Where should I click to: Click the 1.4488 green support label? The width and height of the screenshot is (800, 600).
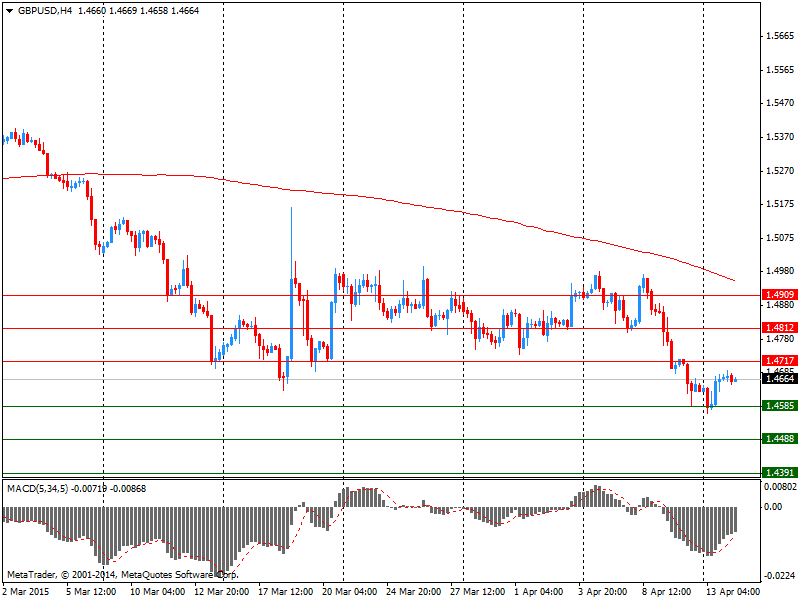[780, 439]
